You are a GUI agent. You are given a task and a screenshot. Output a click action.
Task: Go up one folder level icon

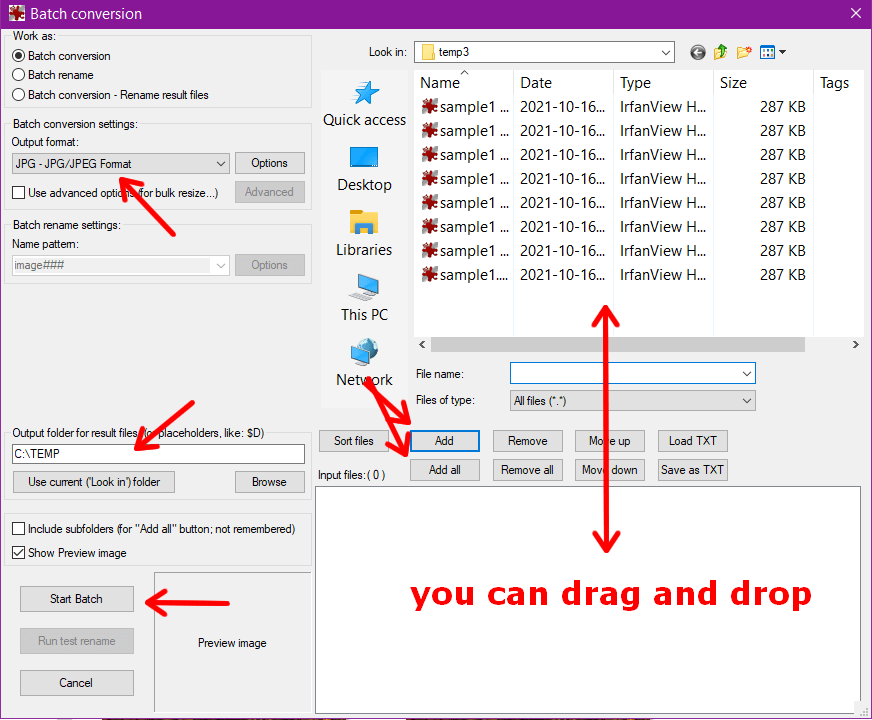click(x=721, y=52)
